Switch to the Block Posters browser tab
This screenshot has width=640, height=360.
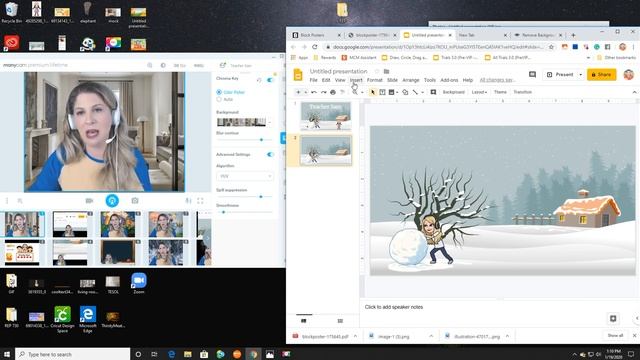pyautogui.click(x=312, y=35)
